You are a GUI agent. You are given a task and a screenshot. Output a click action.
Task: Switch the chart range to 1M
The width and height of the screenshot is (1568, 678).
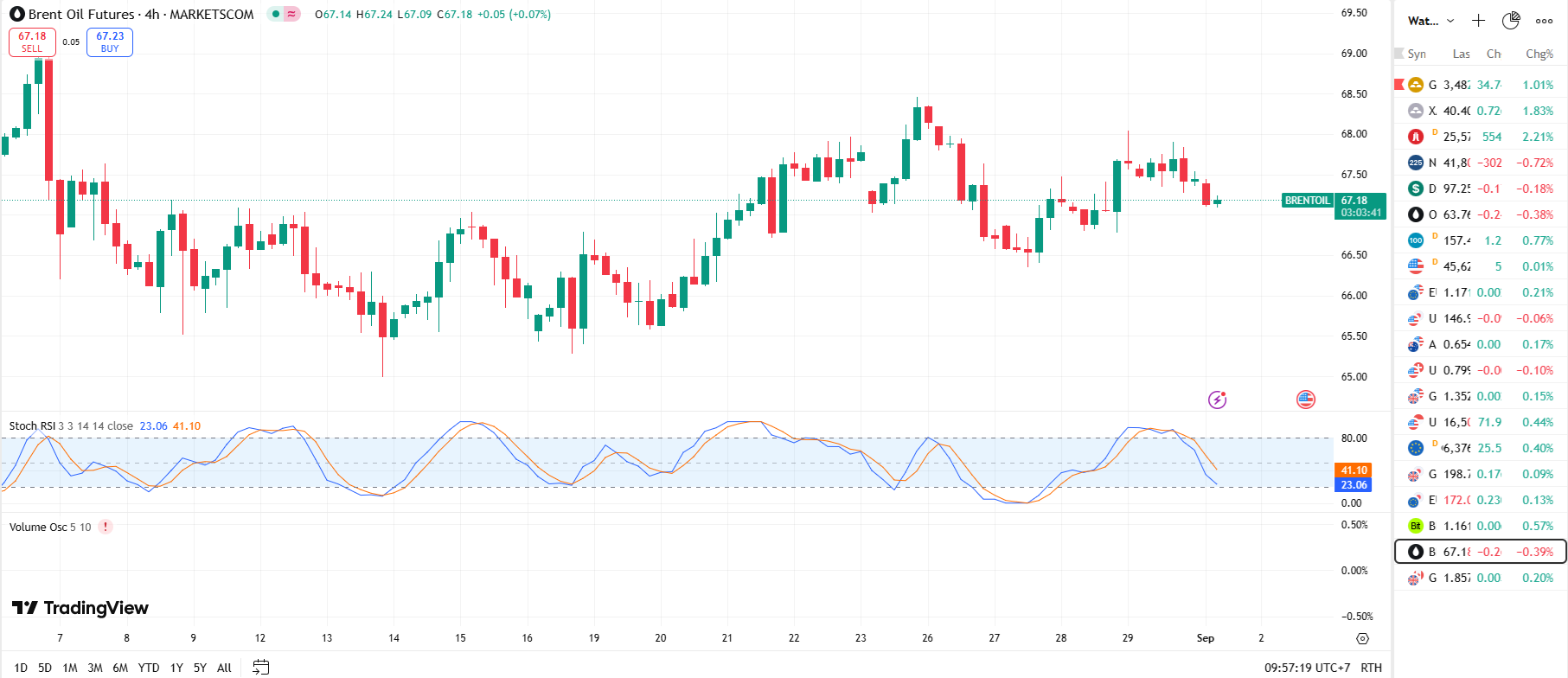(x=70, y=668)
